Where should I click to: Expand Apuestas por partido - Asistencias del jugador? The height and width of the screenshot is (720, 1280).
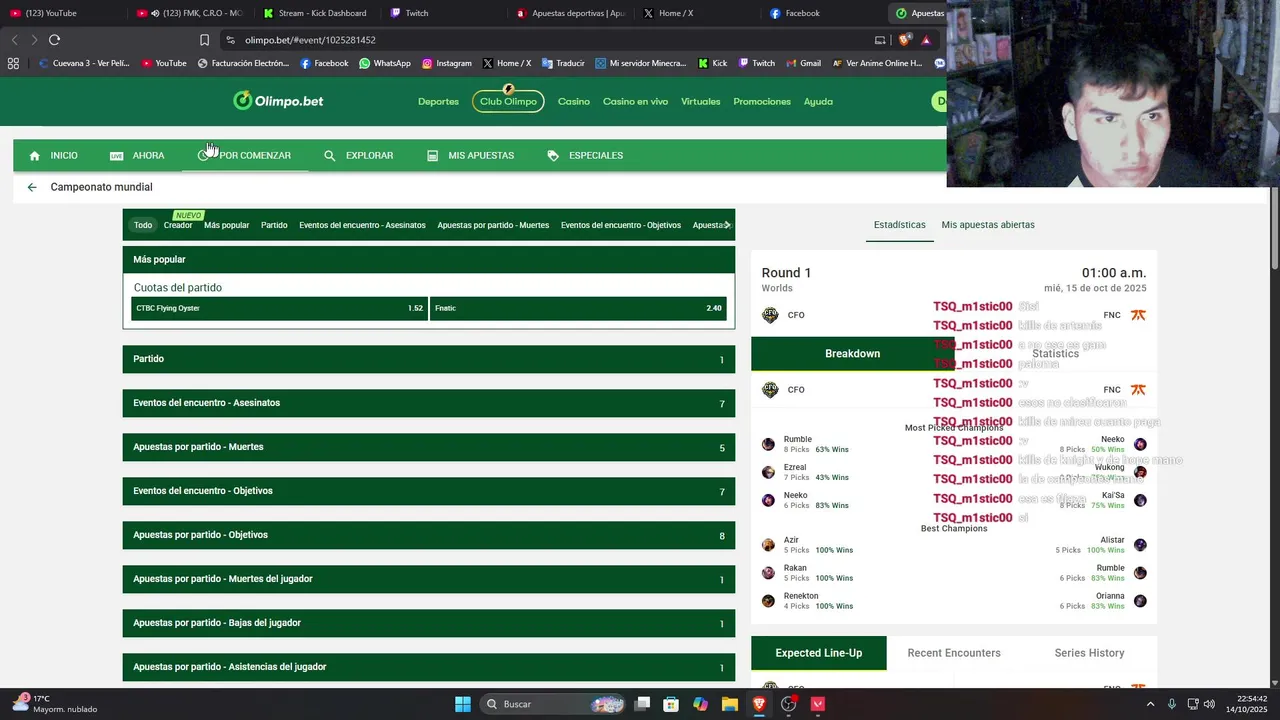[429, 667]
